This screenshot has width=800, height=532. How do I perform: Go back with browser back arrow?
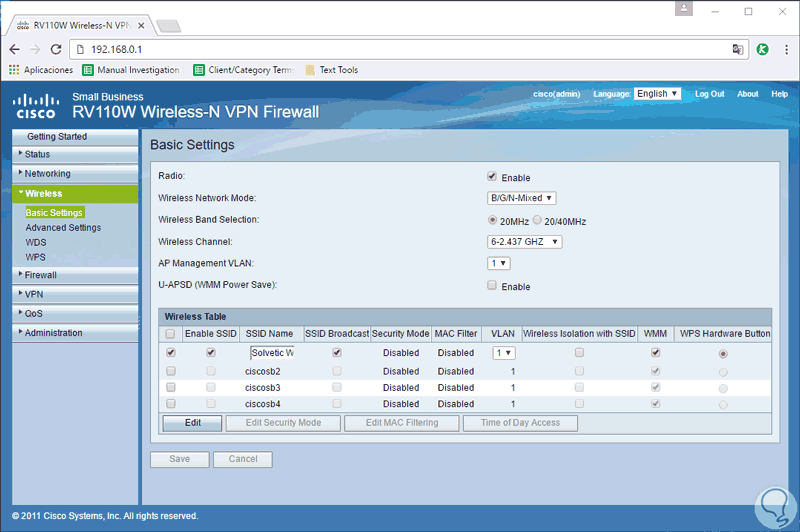14,49
